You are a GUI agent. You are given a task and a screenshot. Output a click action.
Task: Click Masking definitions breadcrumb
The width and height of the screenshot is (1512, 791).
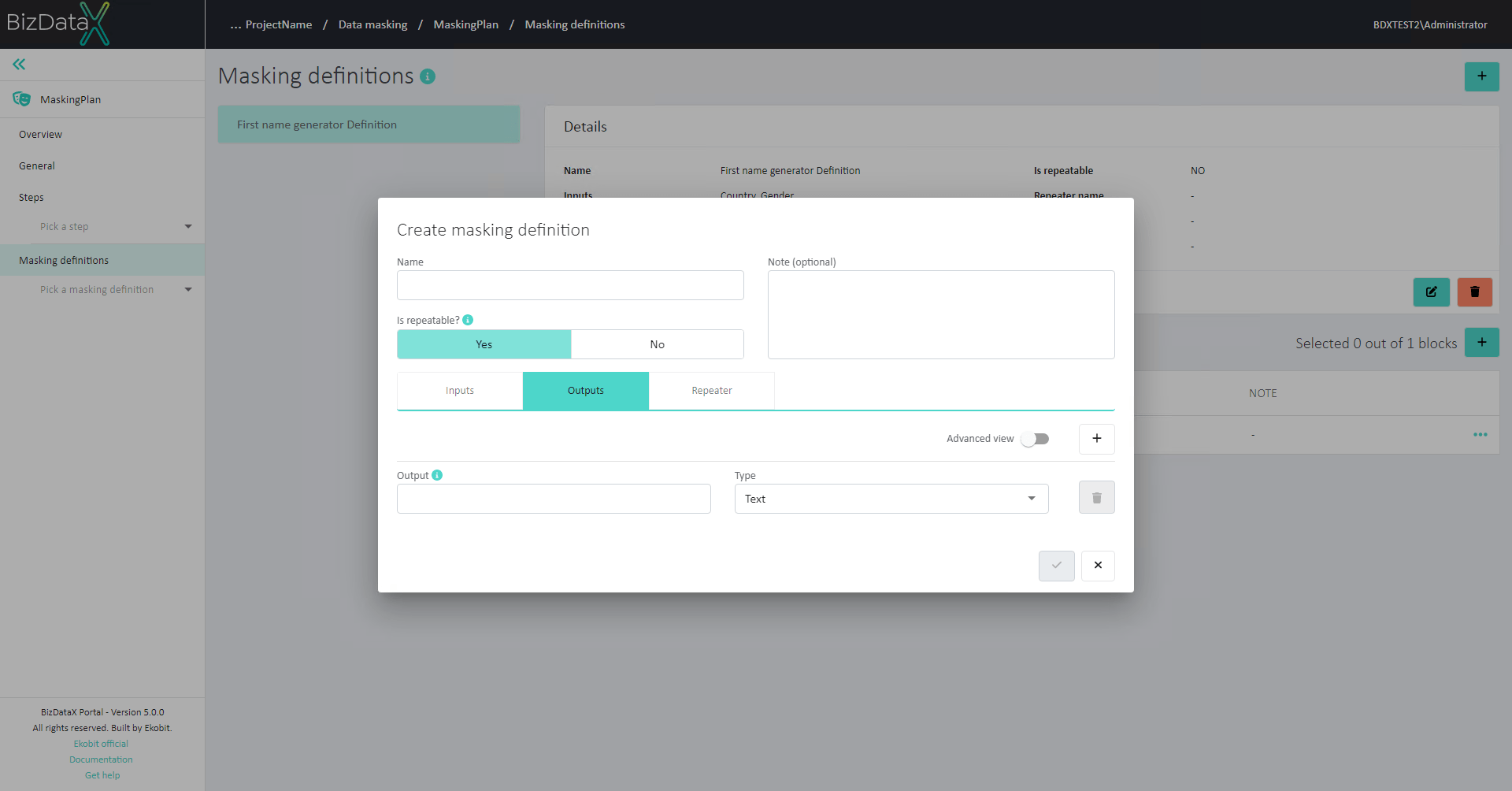tap(575, 24)
